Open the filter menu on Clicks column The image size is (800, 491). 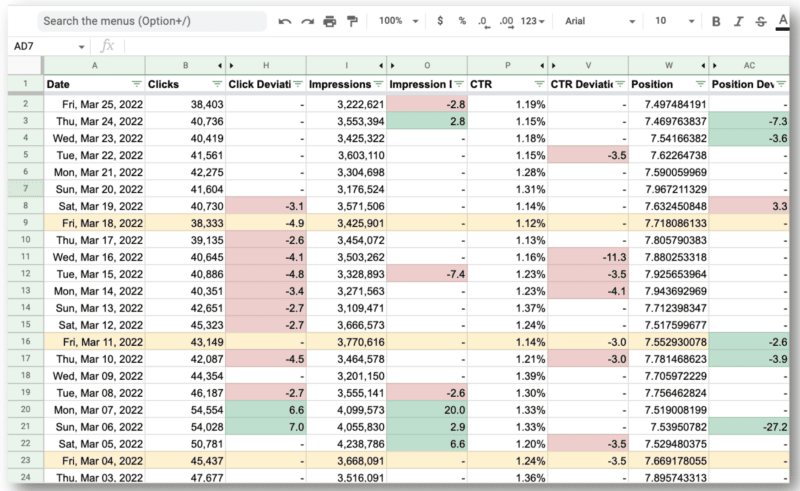pyautogui.click(x=218, y=84)
